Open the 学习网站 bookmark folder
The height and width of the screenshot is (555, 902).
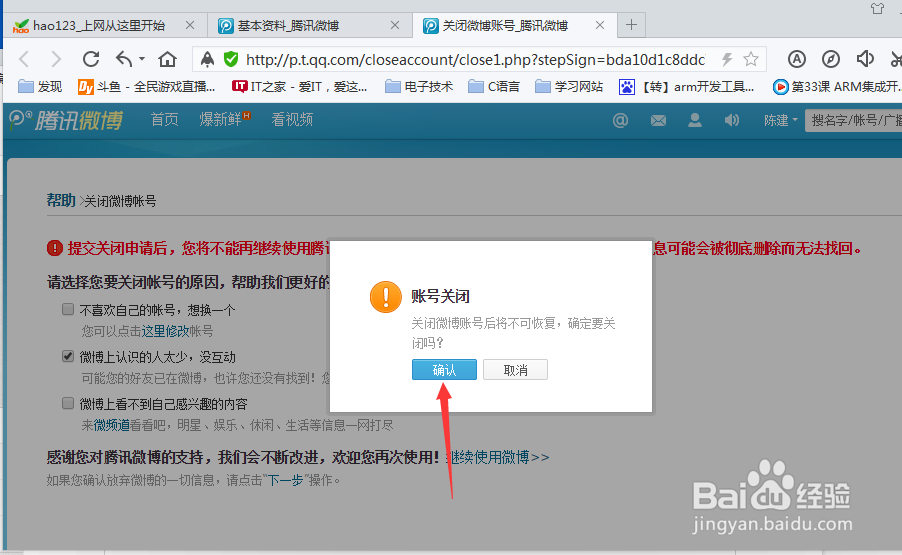point(569,87)
